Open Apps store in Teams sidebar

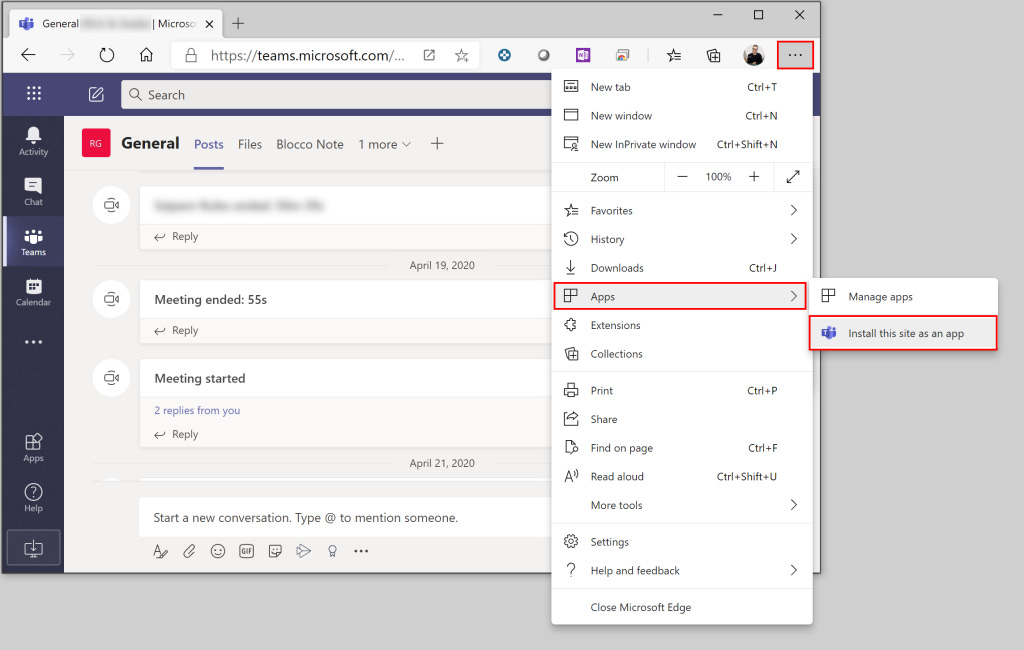pyautogui.click(x=33, y=447)
